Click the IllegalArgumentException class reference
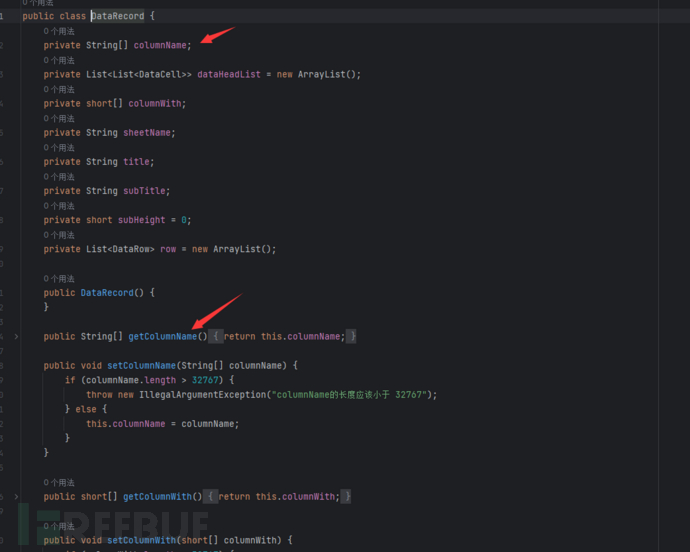This screenshot has width=690, height=552. click(x=204, y=395)
